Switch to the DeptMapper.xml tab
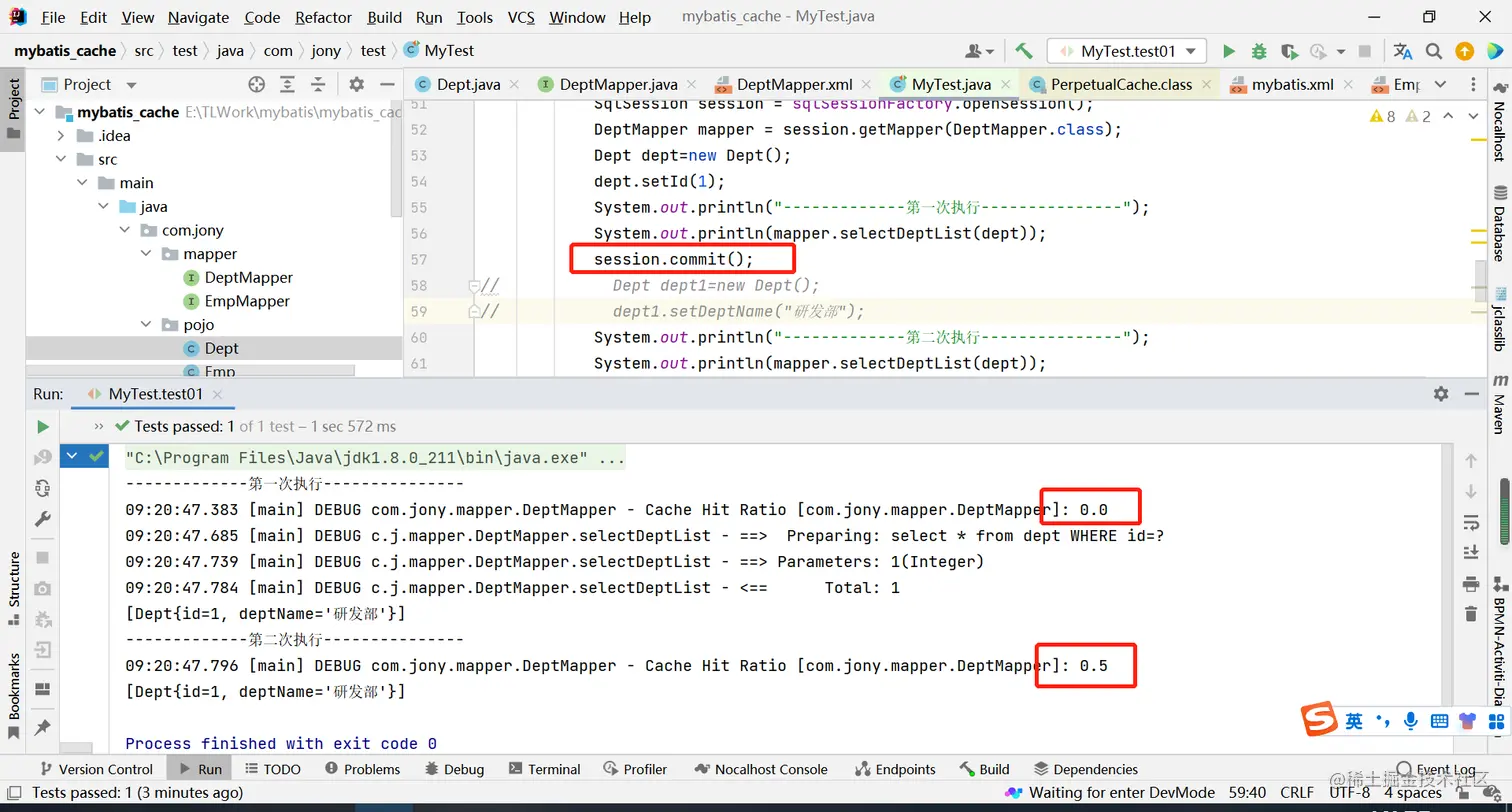This screenshot has width=1512, height=812. pyautogui.click(x=794, y=84)
